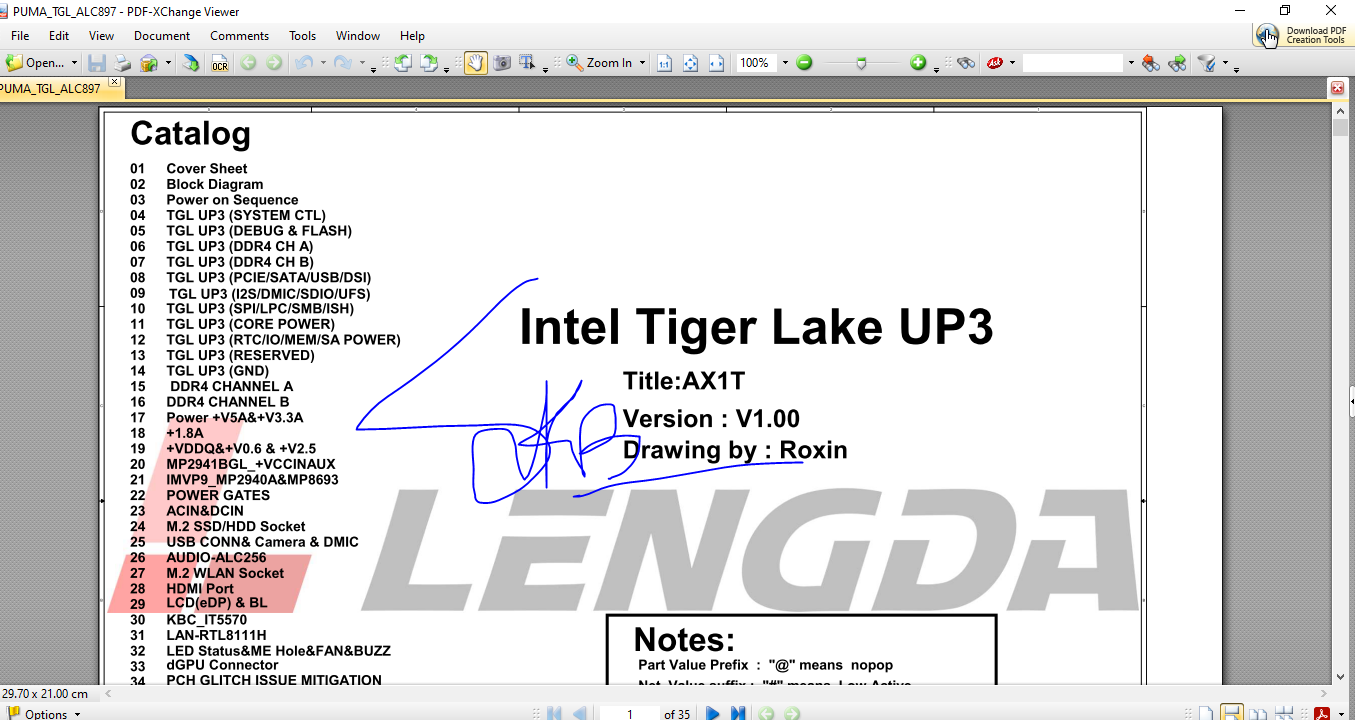Switch to continuous facing pages layout
The width and height of the screenshot is (1355, 720).
point(1283,714)
